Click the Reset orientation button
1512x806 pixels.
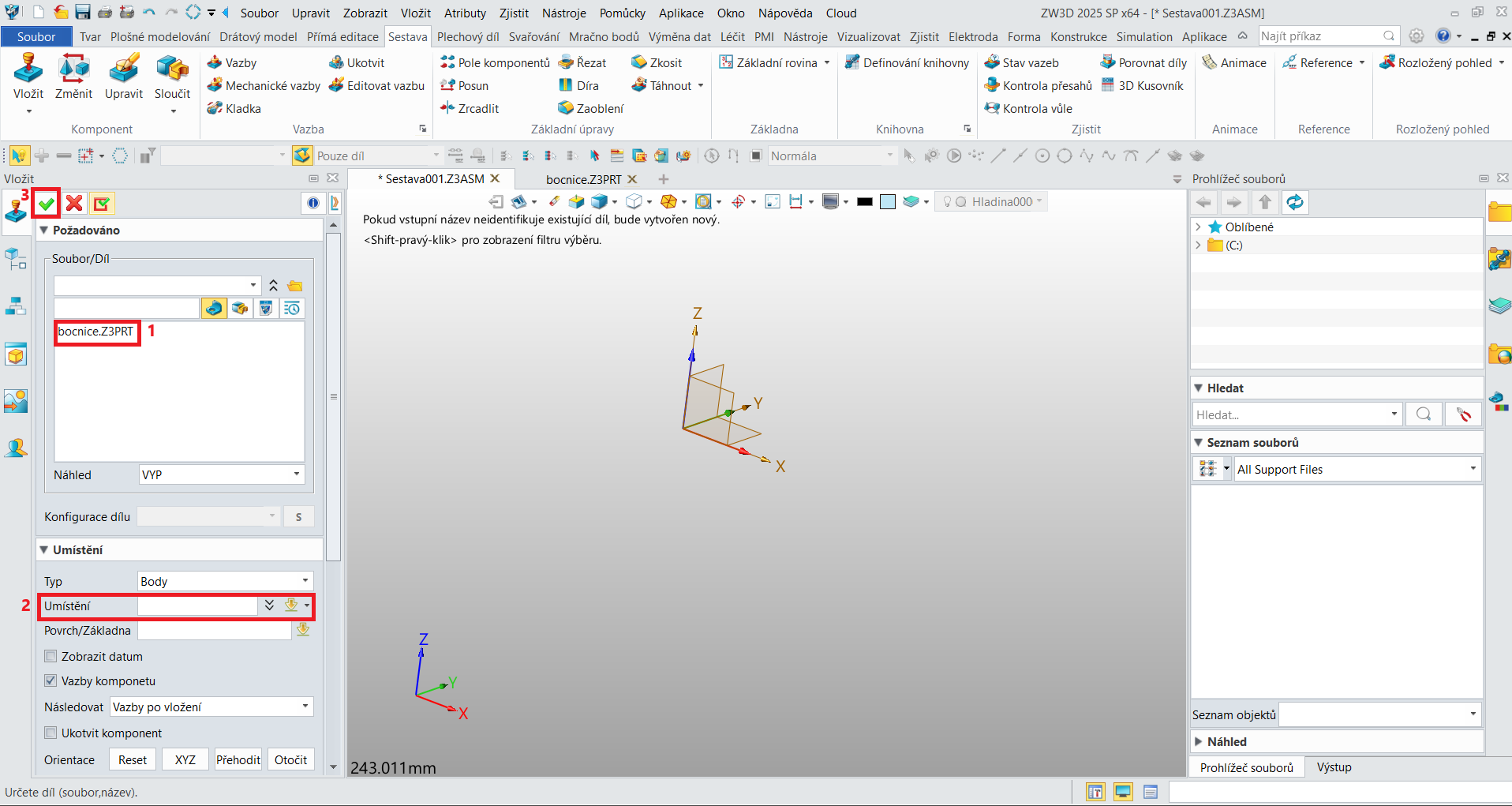[x=133, y=759]
